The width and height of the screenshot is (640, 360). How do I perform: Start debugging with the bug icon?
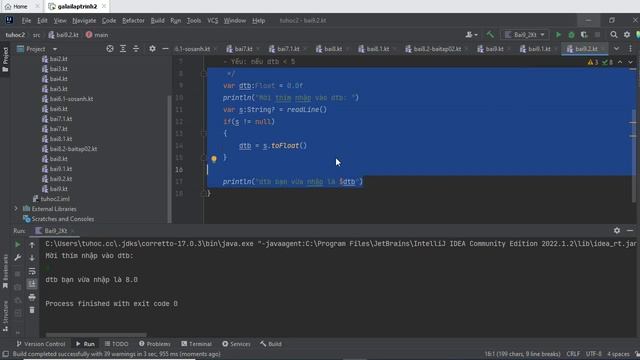click(x=571, y=35)
